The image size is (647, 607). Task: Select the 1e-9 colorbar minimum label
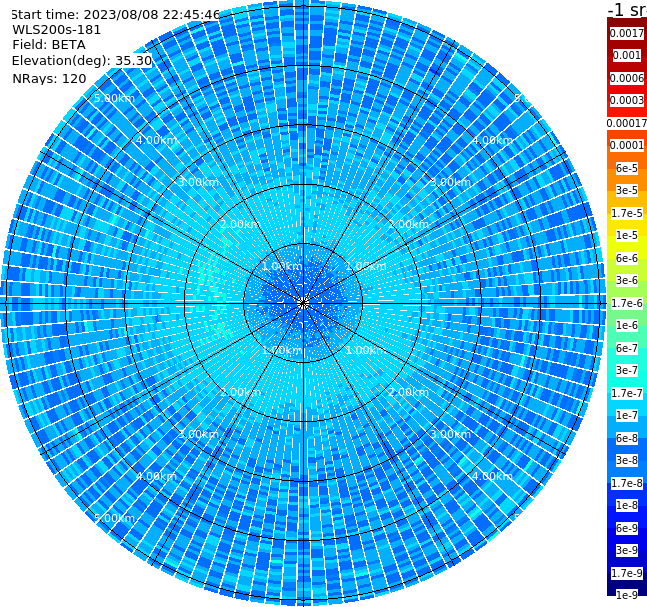click(627, 595)
